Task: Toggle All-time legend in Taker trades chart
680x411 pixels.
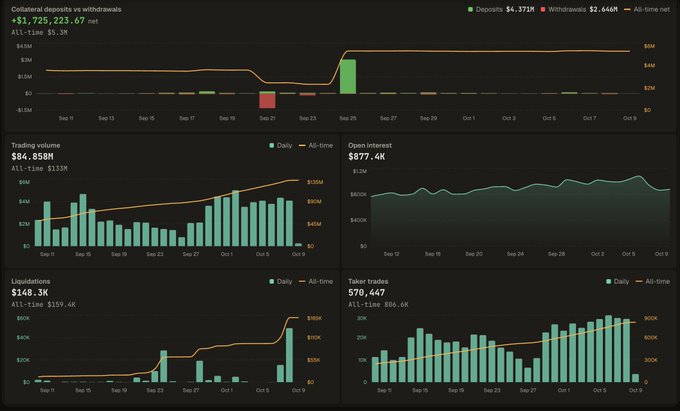Action: pos(653,282)
